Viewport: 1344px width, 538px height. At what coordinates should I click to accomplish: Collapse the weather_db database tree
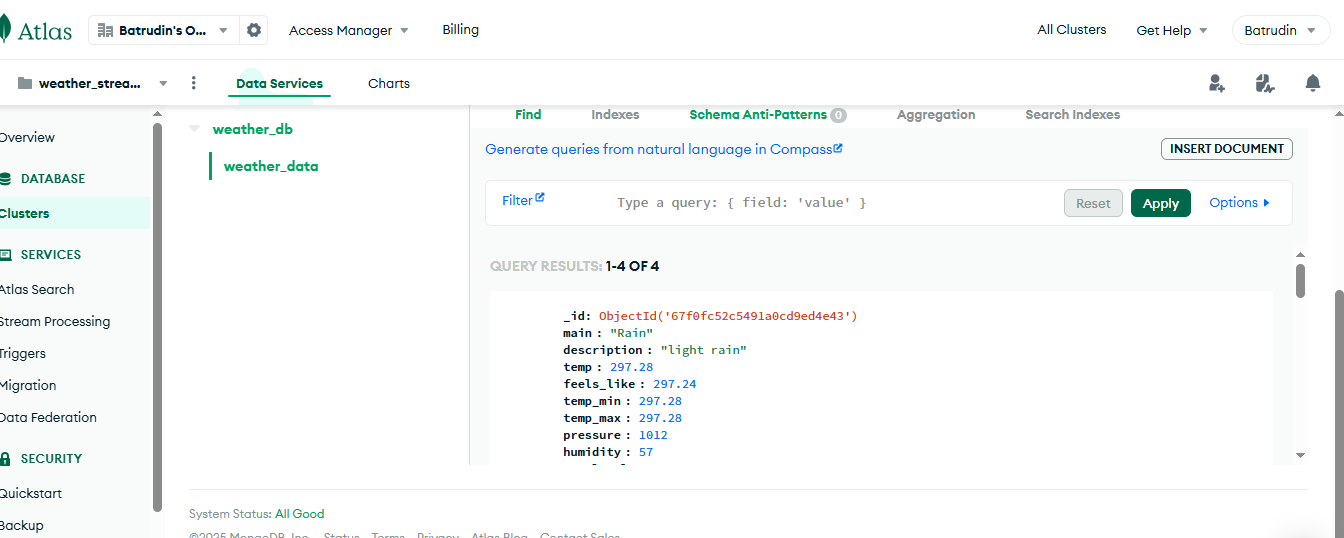tap(194, 129)
